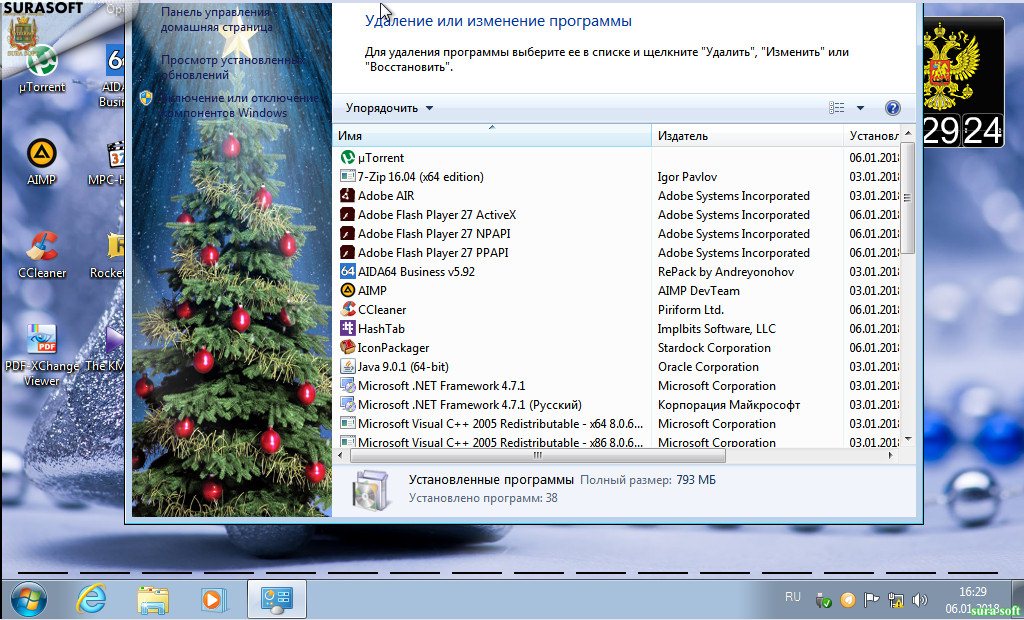1024x620 pixels.
Task: Select Microsoft .NET Framework 4.7.1 name text
Action: [x=441, y=385]
